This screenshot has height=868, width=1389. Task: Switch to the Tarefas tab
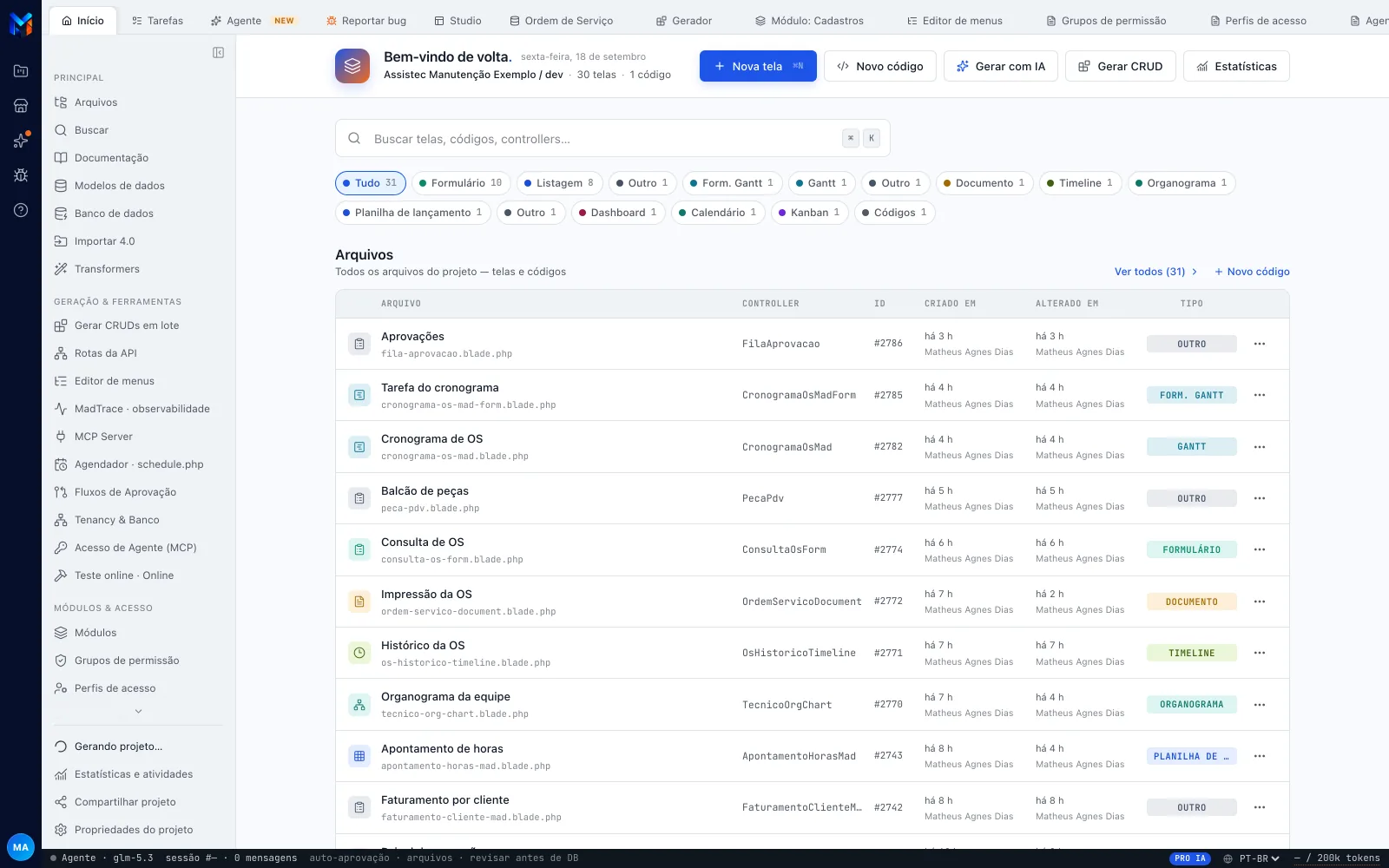[158, 21]
